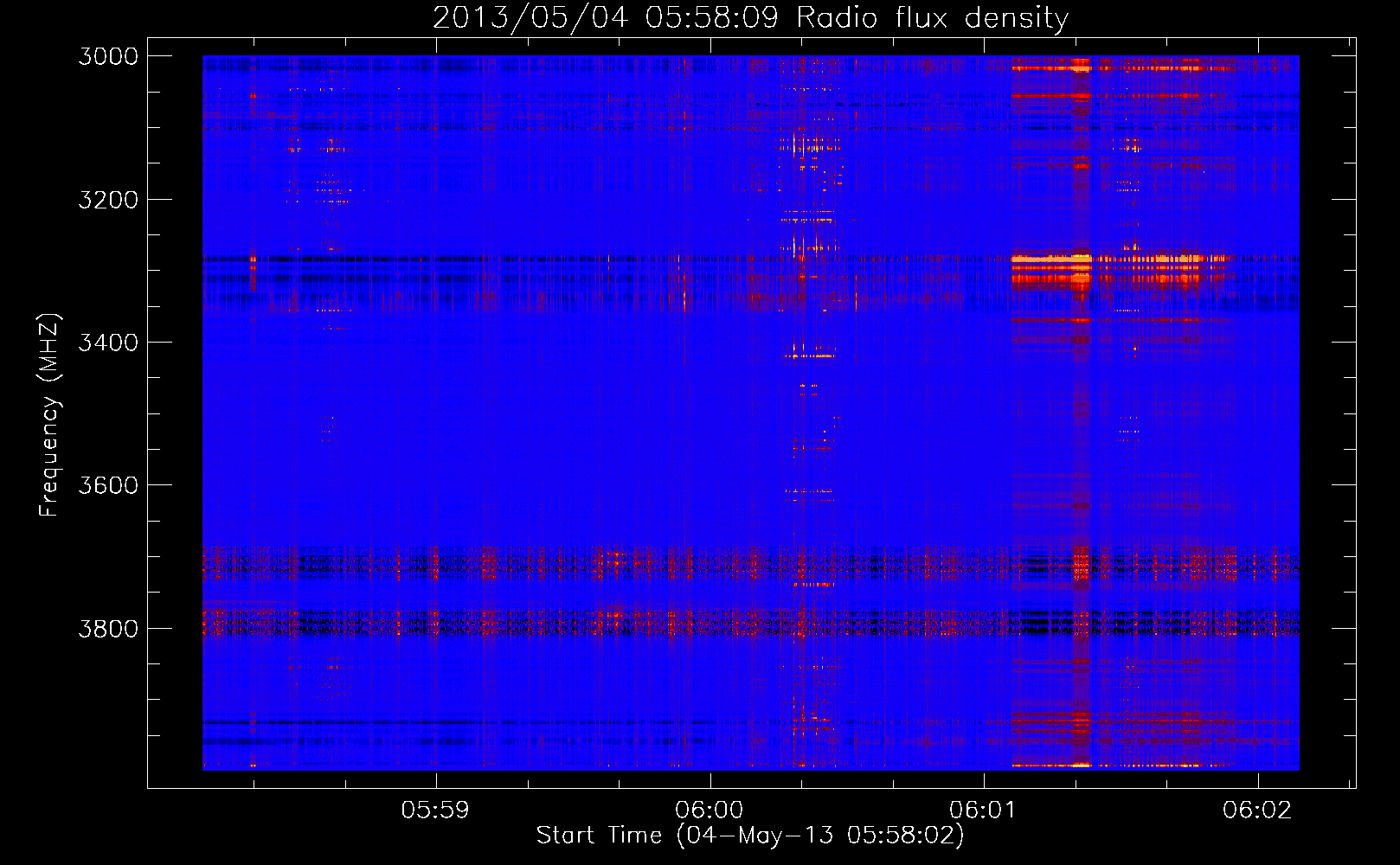
Task: Click the 3600 frequency axis label
Action: 108,485
